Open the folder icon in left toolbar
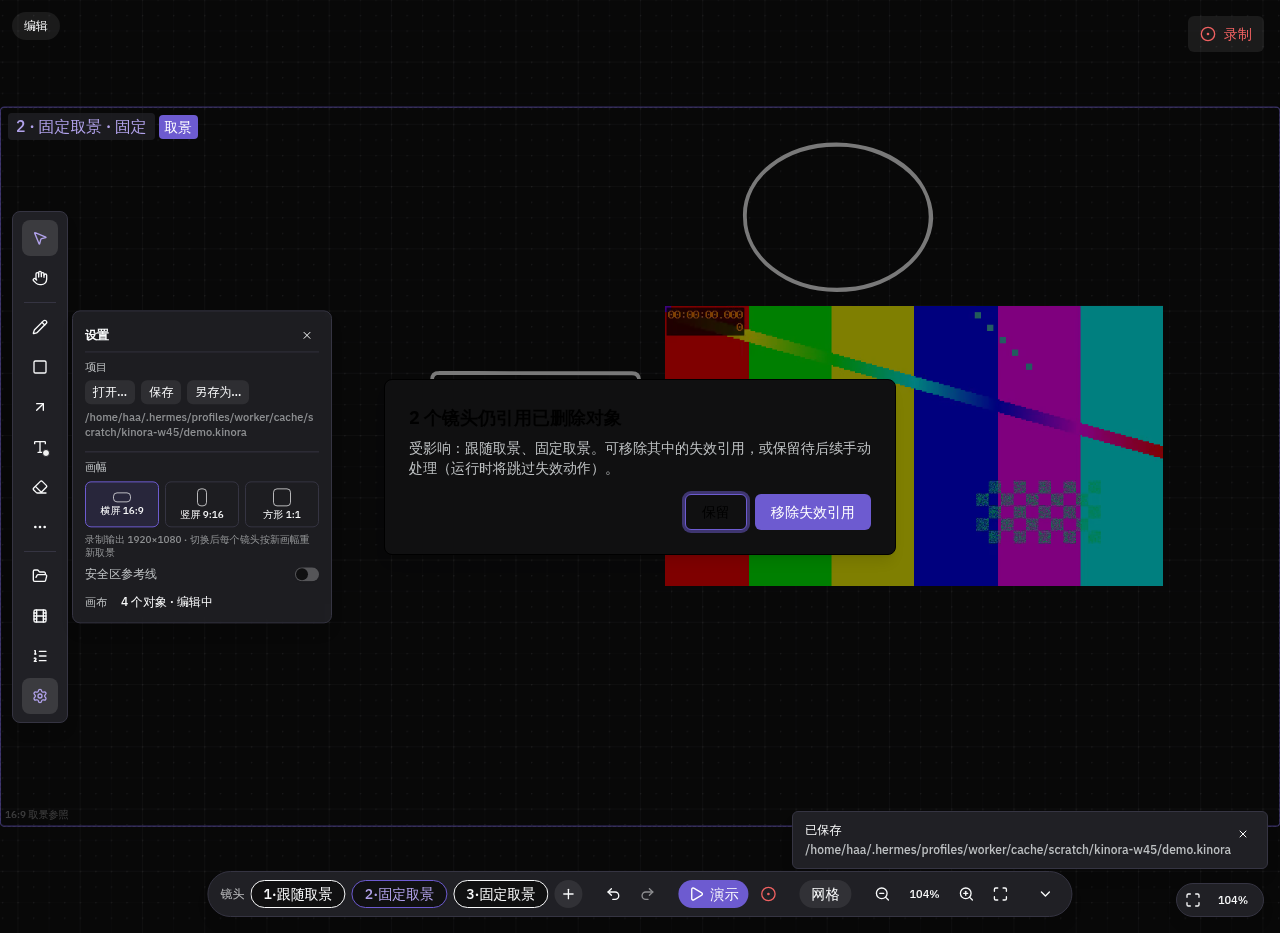The height and width of the screenshot is (933, 1280). pyautogui.click(x=40, y=575)
